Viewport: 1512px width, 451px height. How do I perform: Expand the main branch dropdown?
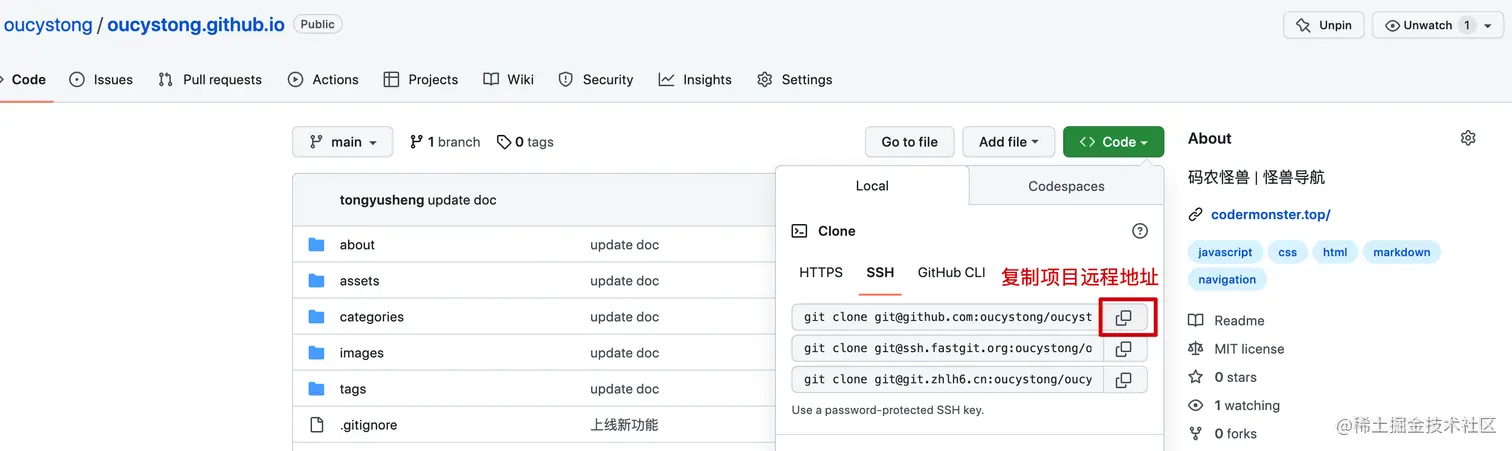pos(343,142)
